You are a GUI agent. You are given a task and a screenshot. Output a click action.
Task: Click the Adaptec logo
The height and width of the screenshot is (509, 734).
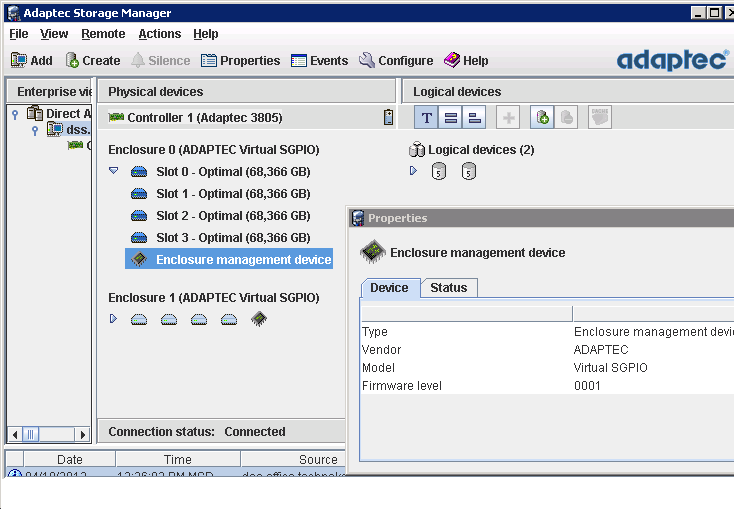point(673,60)
